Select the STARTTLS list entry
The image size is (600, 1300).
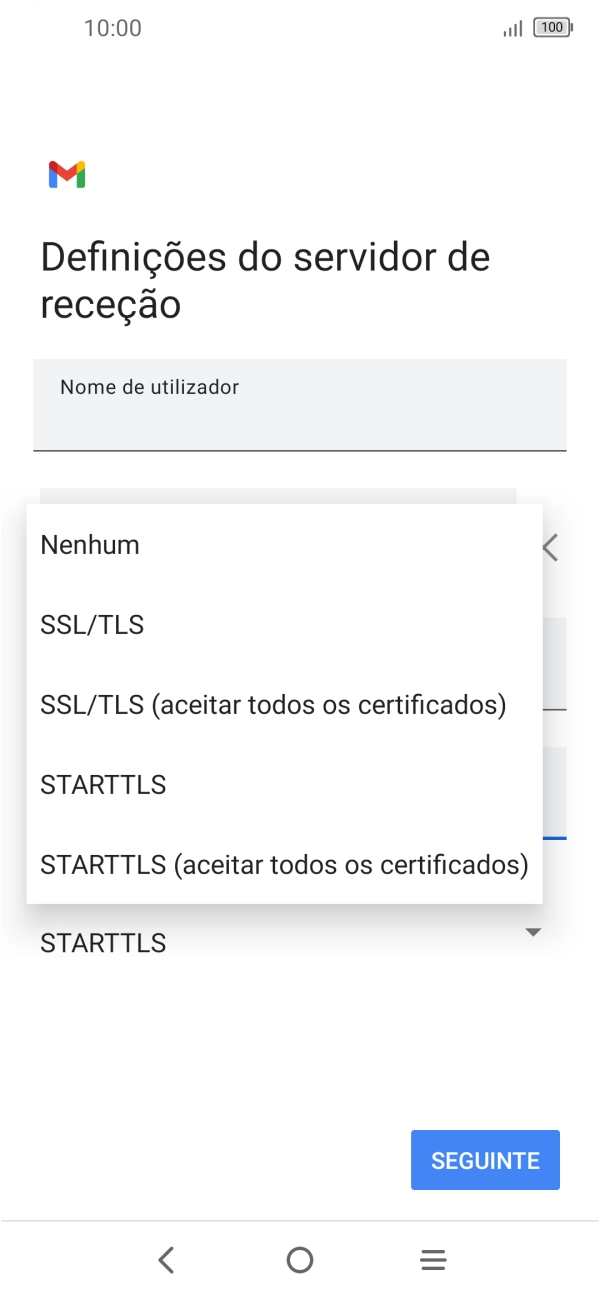coord(102,784)
